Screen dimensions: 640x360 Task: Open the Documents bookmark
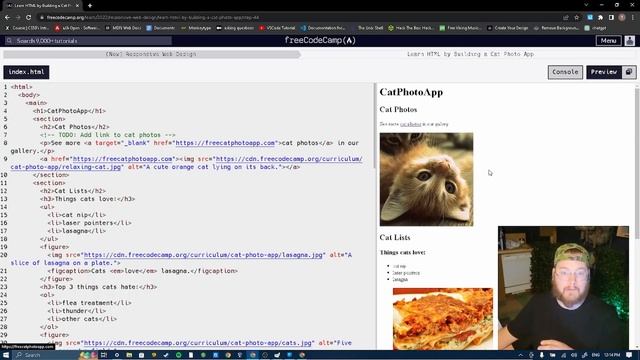click(160, 28)
